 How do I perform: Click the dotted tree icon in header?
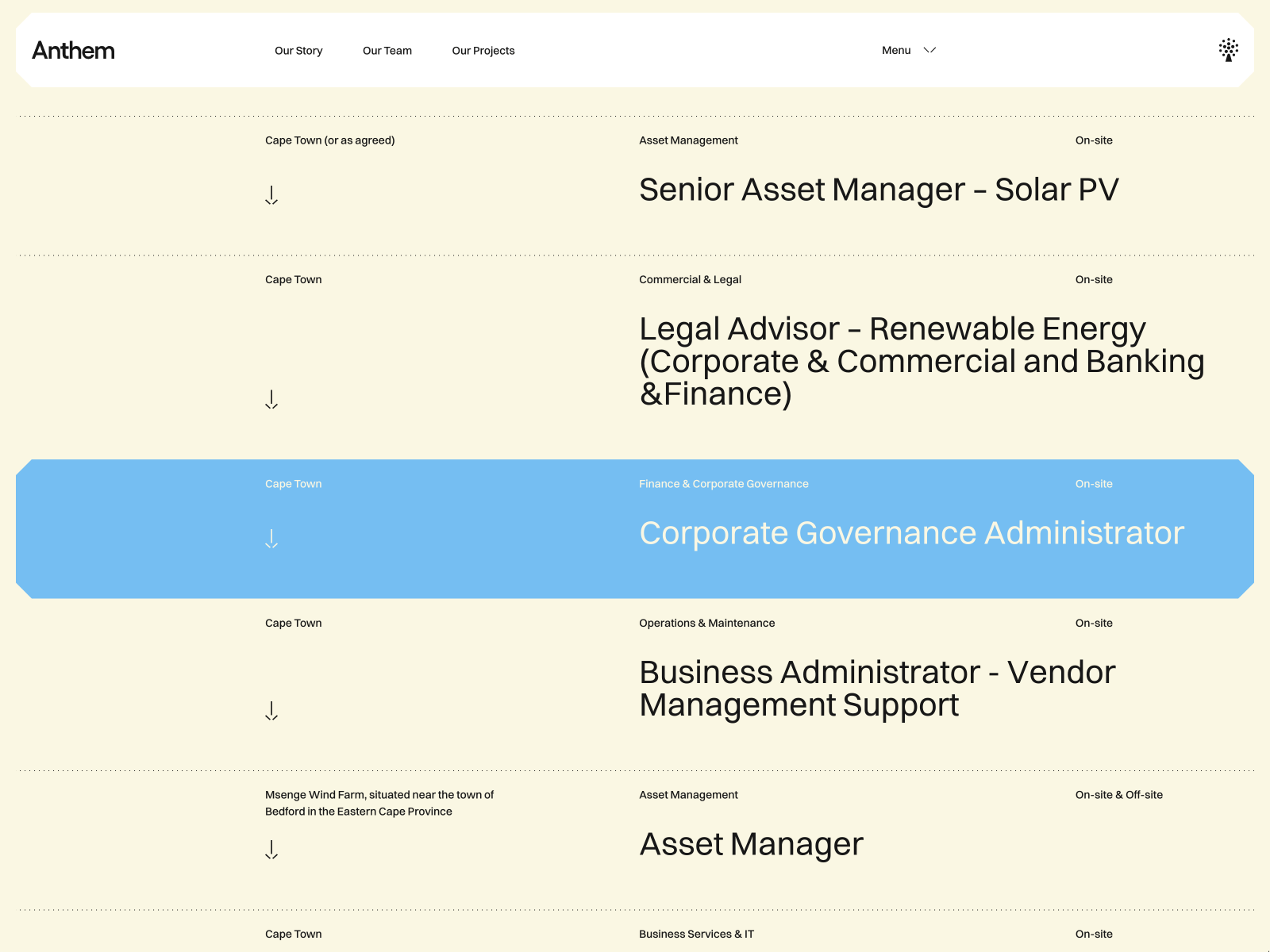1228,50
